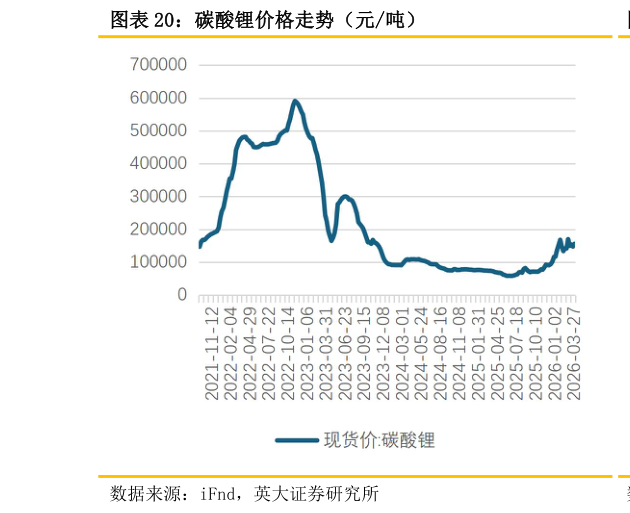
Task: Click the 0 label on the y-axis
Action: tap(182, 295)
